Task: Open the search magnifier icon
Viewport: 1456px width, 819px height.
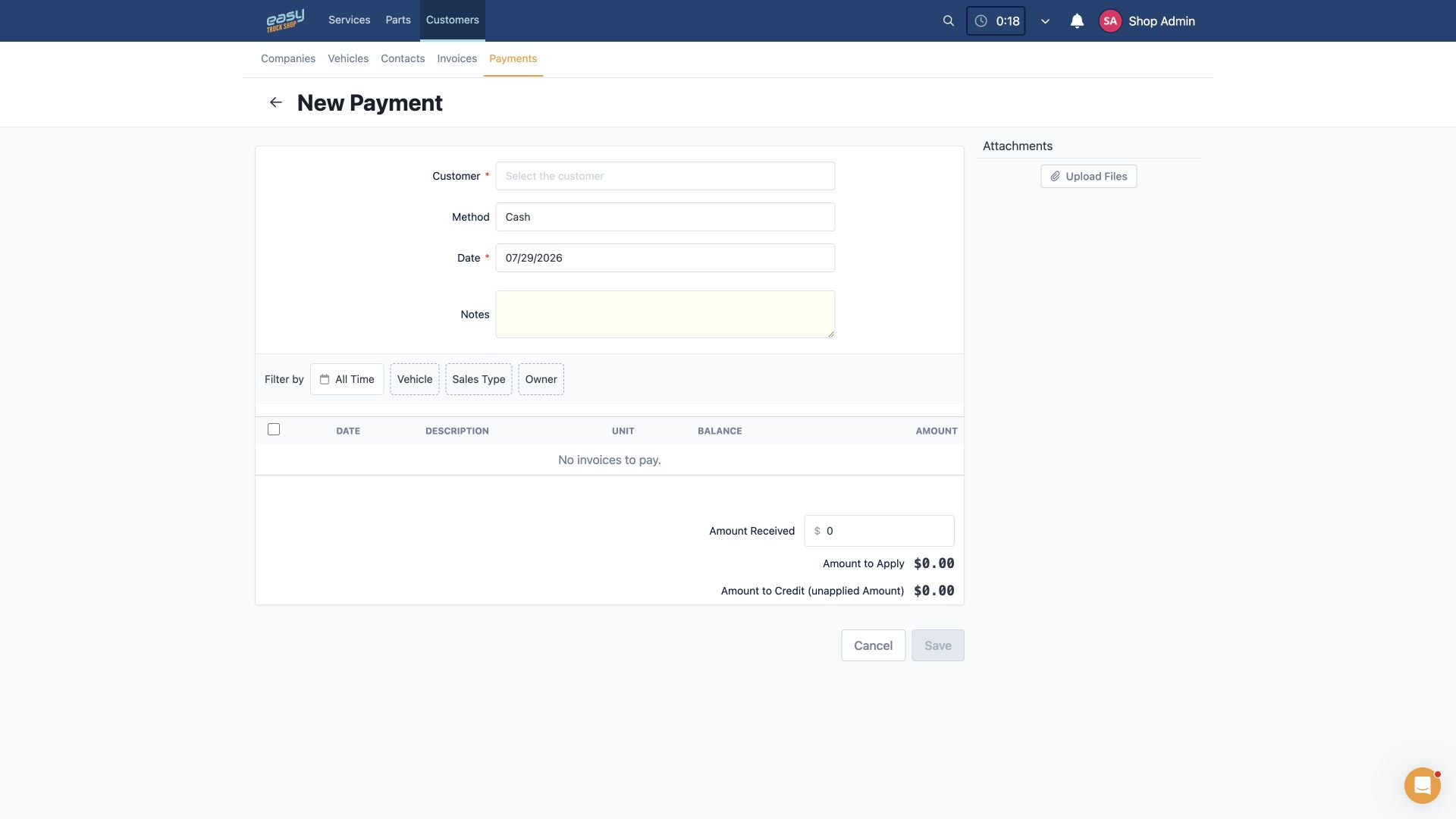Action: click(948, 21)
